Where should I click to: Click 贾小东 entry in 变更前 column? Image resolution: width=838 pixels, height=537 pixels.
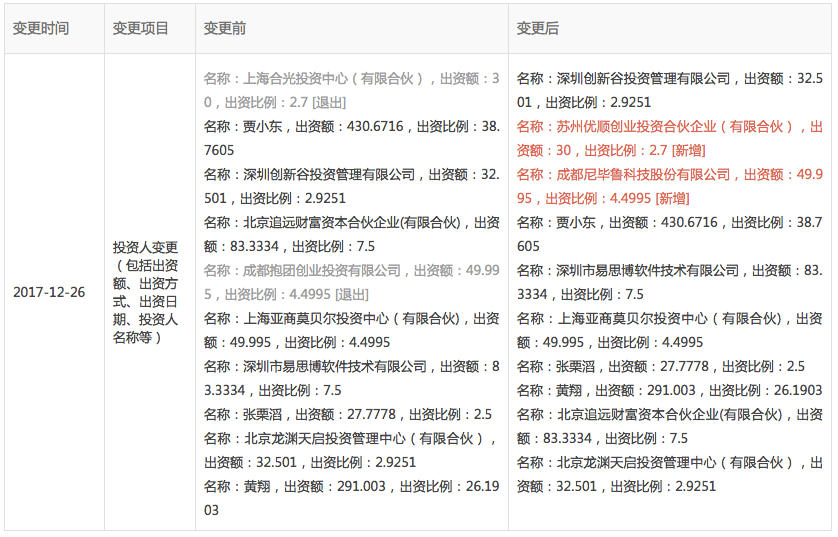[352, 138]
